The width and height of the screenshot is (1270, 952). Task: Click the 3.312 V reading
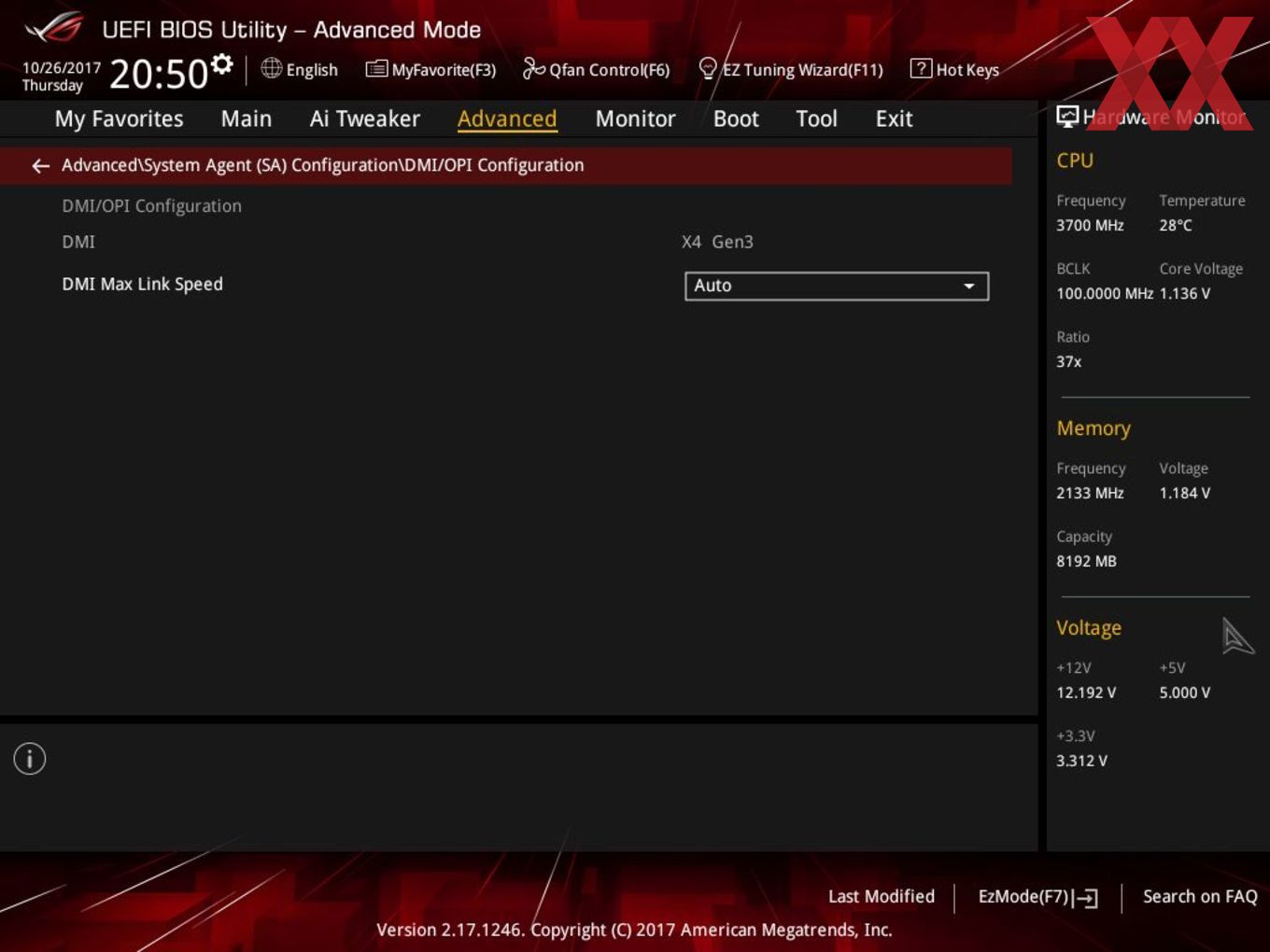click(1081, 761)
